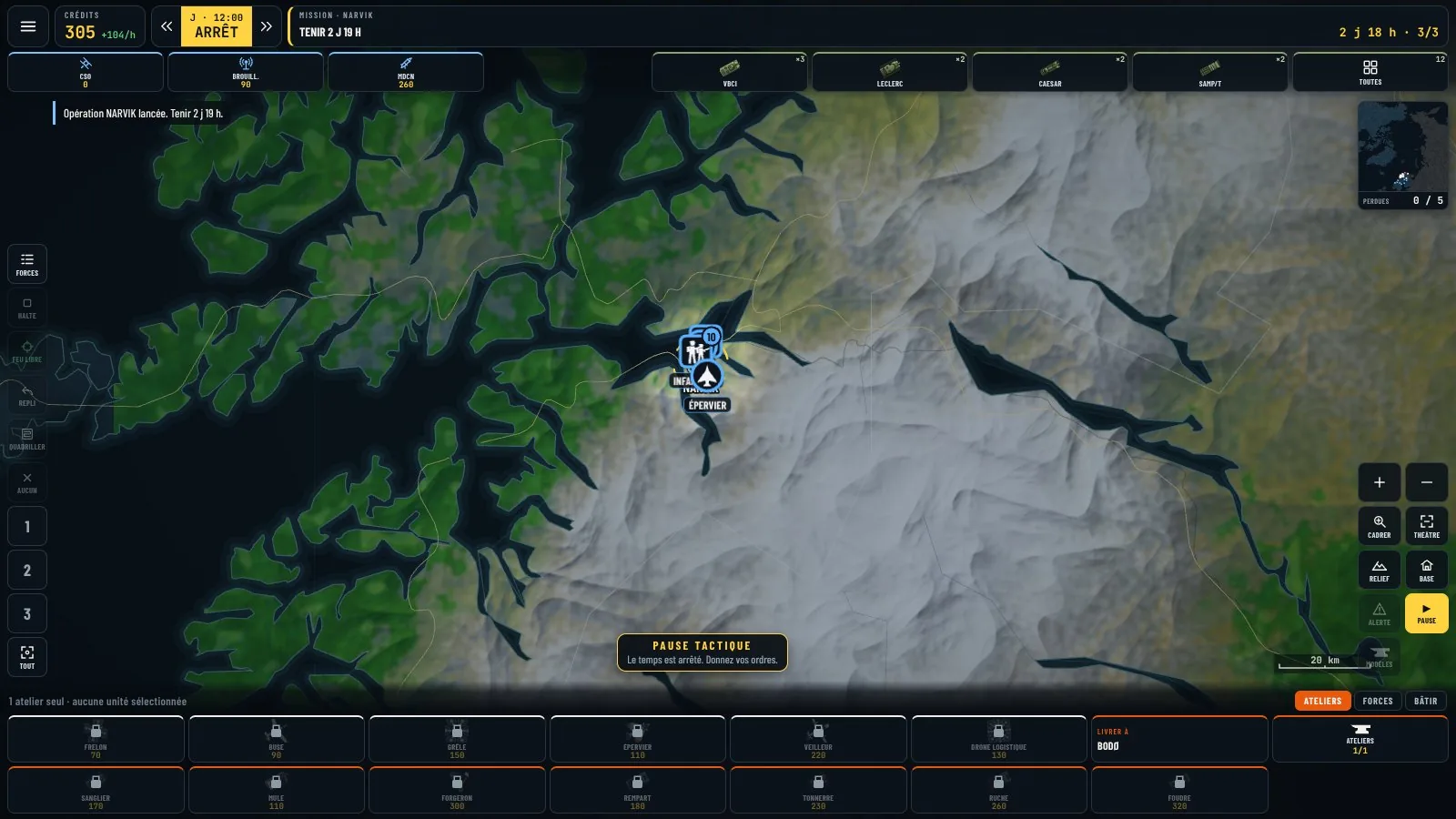Select the ÉPERVIER aircraft unit on map

707,375
